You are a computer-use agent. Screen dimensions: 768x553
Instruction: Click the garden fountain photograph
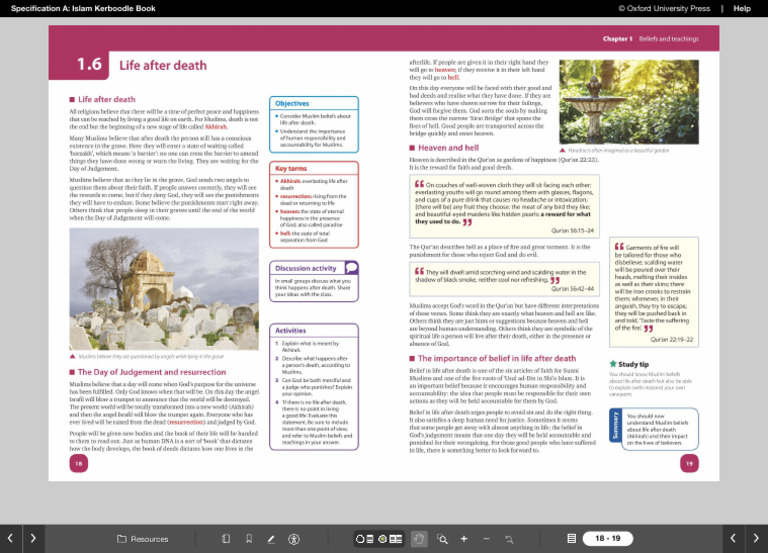629,102
